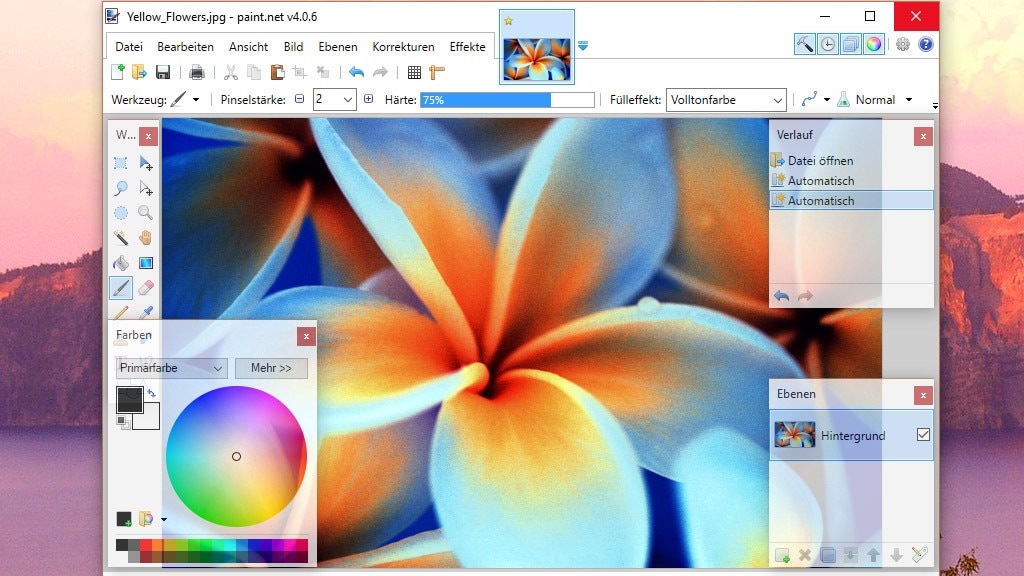Open a file using the folder icon
The image size is (1024, 576).
click(139, 72)
